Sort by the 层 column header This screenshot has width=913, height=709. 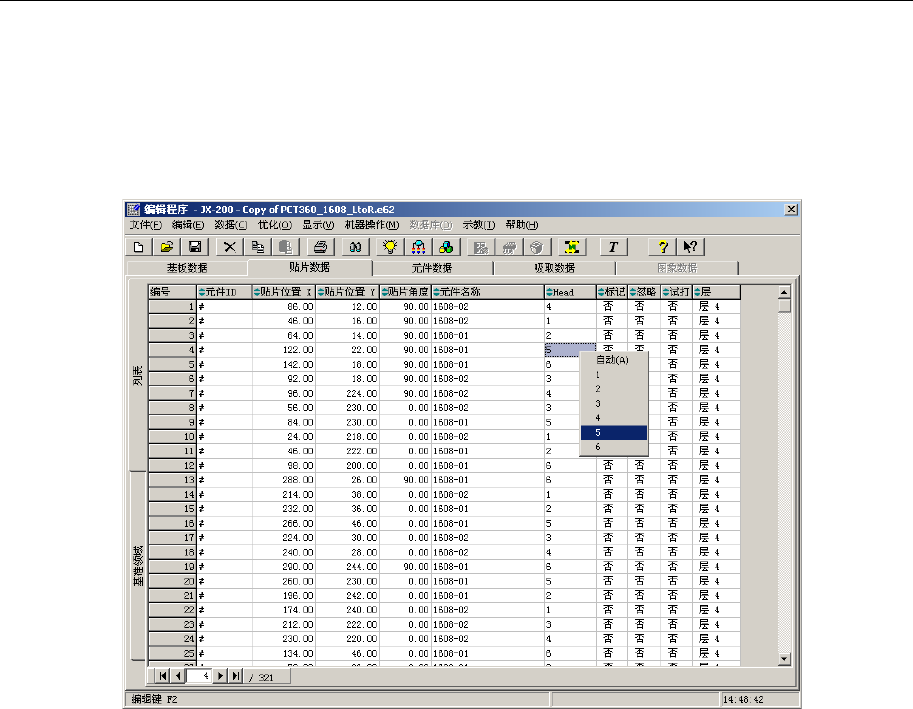pos(717,292)
